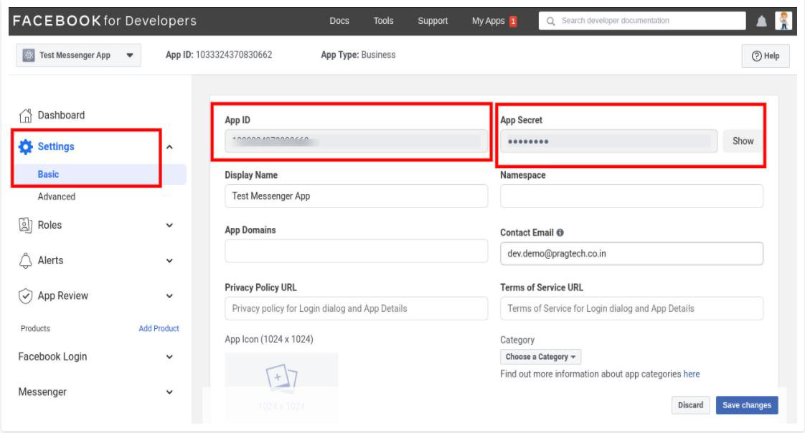805x433 pixels.
Task: Click the Show app secret button
Action: click(x=743, y=141)
